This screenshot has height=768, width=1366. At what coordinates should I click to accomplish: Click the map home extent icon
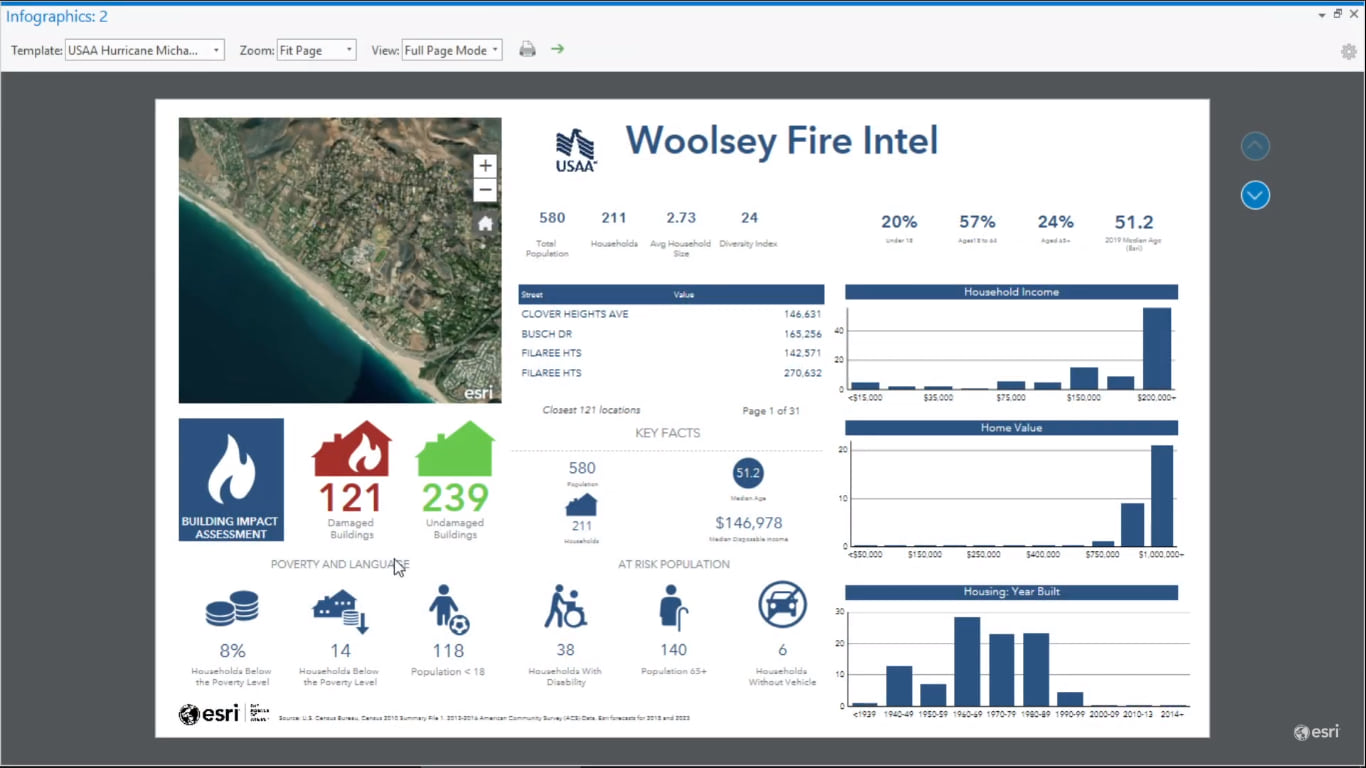[485, 223]
